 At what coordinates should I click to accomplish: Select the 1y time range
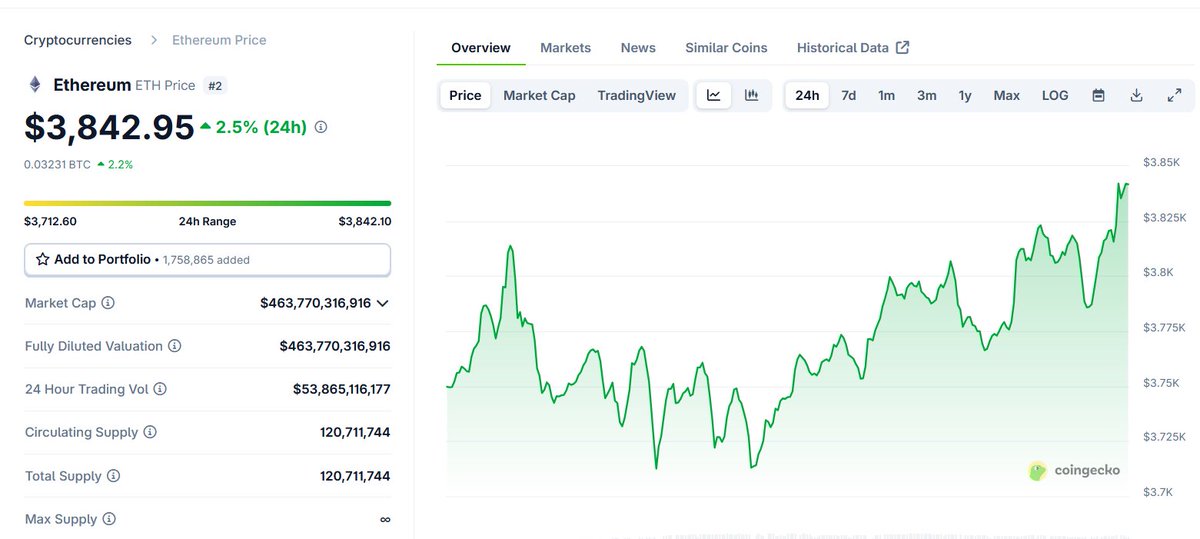coord(965,95)
